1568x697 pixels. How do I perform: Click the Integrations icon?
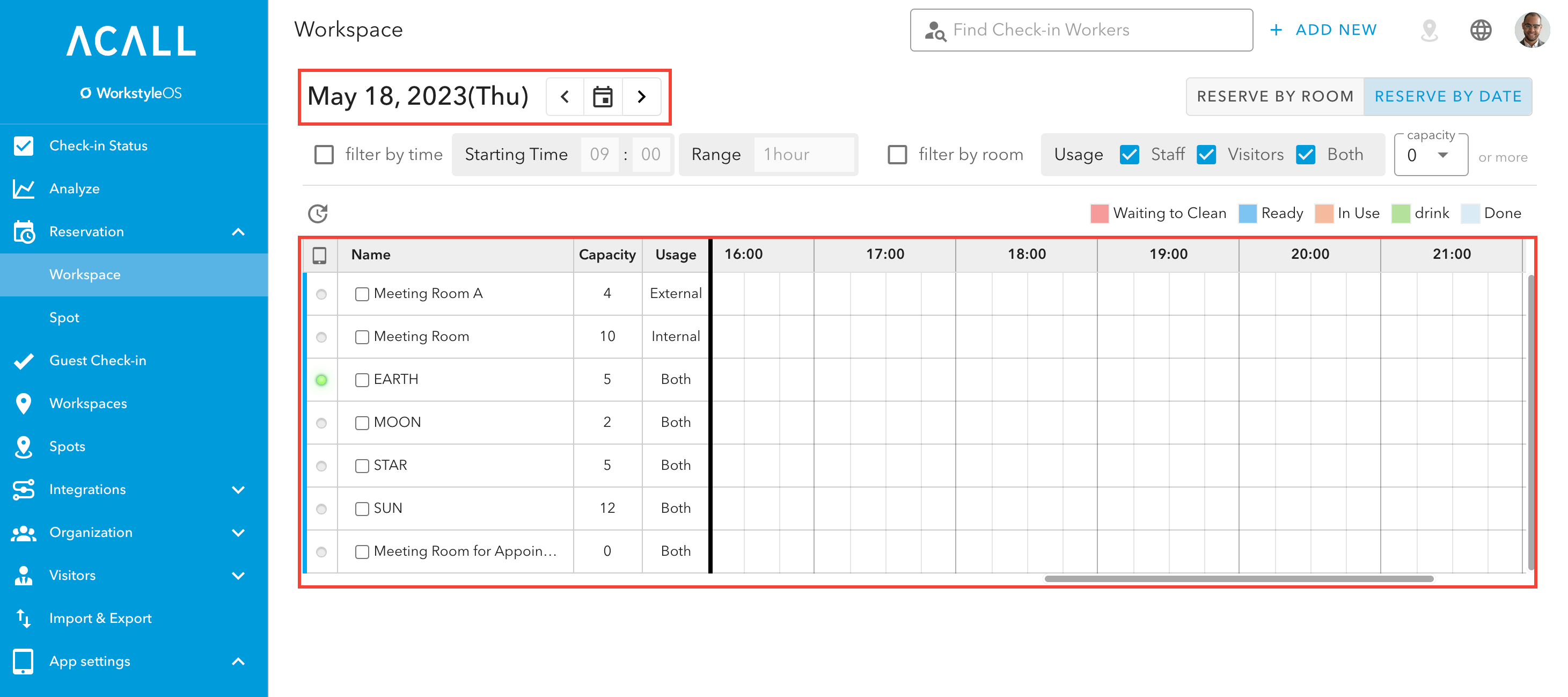[23, 489]
